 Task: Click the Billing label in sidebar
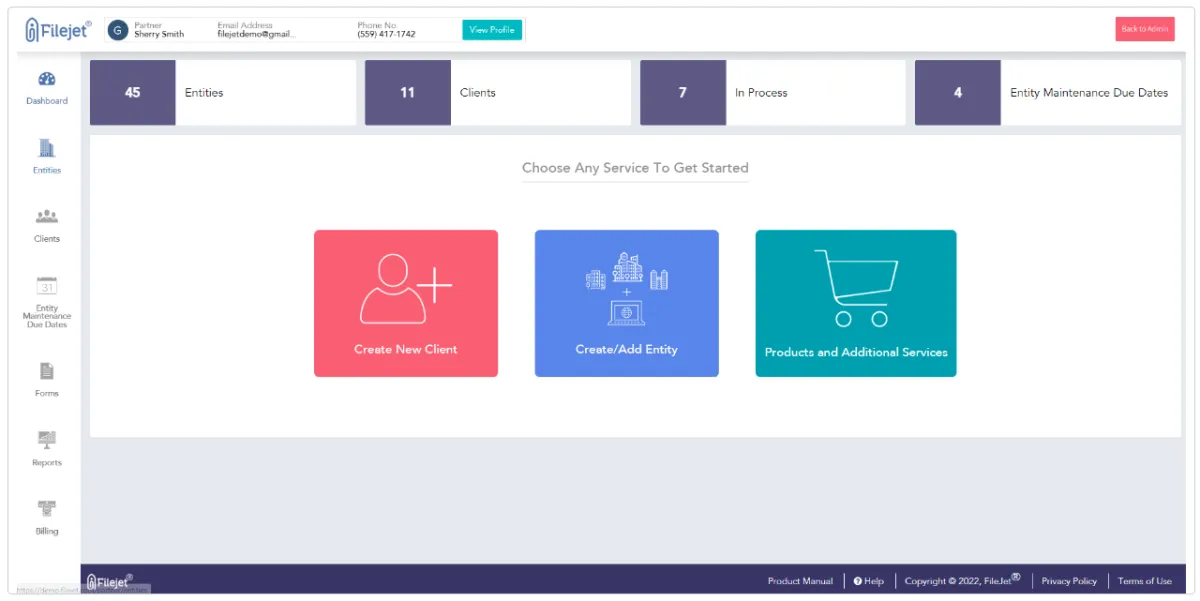click(47, 532)
